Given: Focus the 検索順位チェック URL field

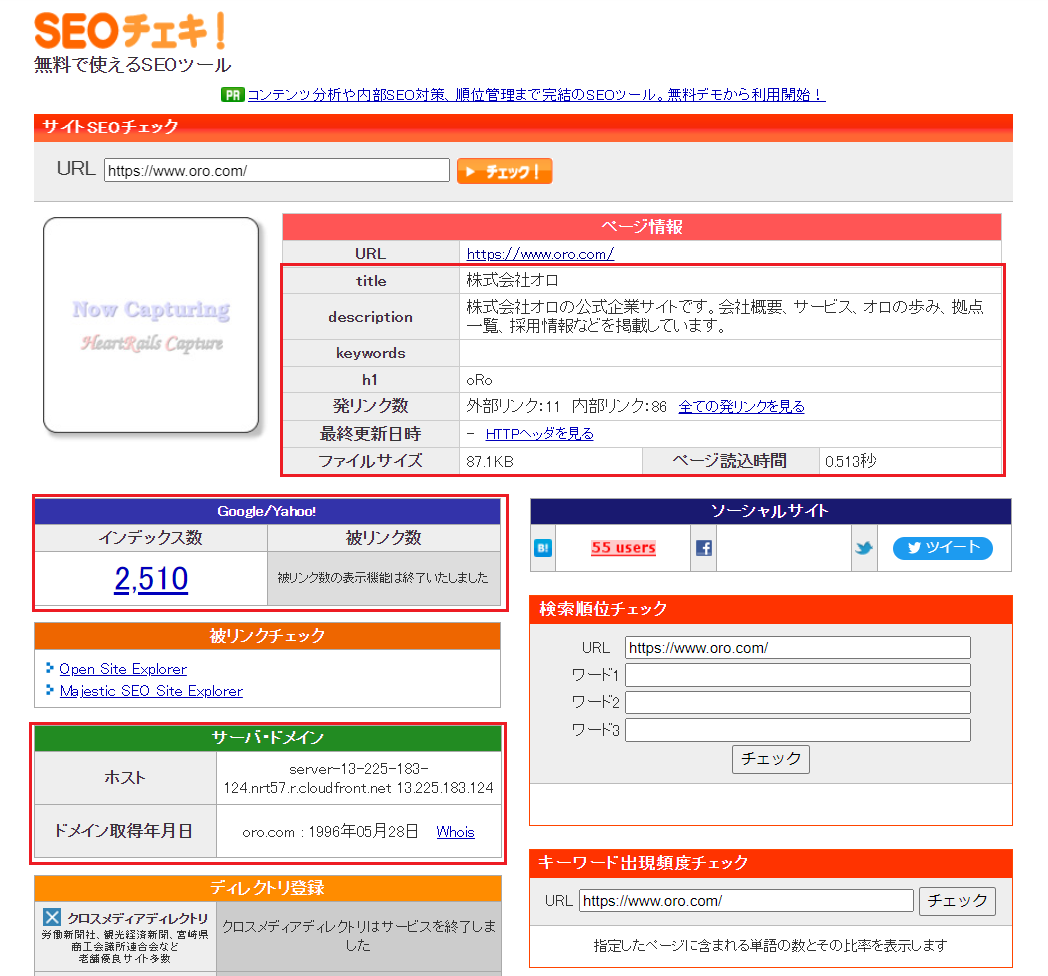Looking at the screenshot, I should (797, 648).
